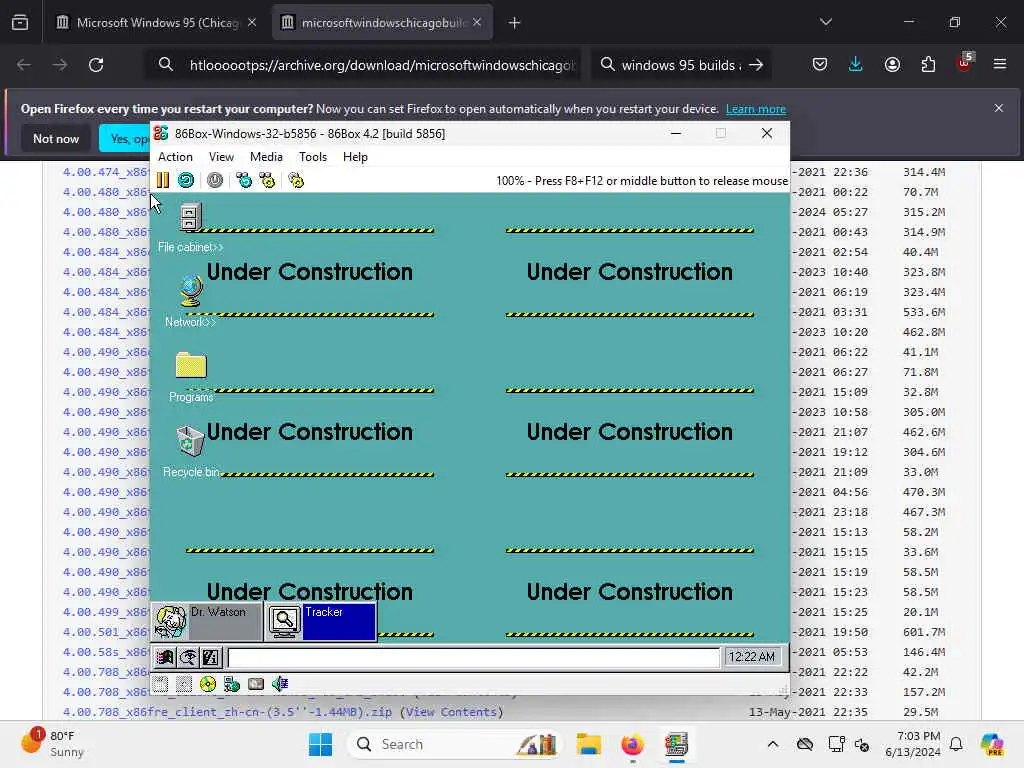The image size is (1024, 768).
Task: Open Firefox downloads panel
Action: coord(856,64)
